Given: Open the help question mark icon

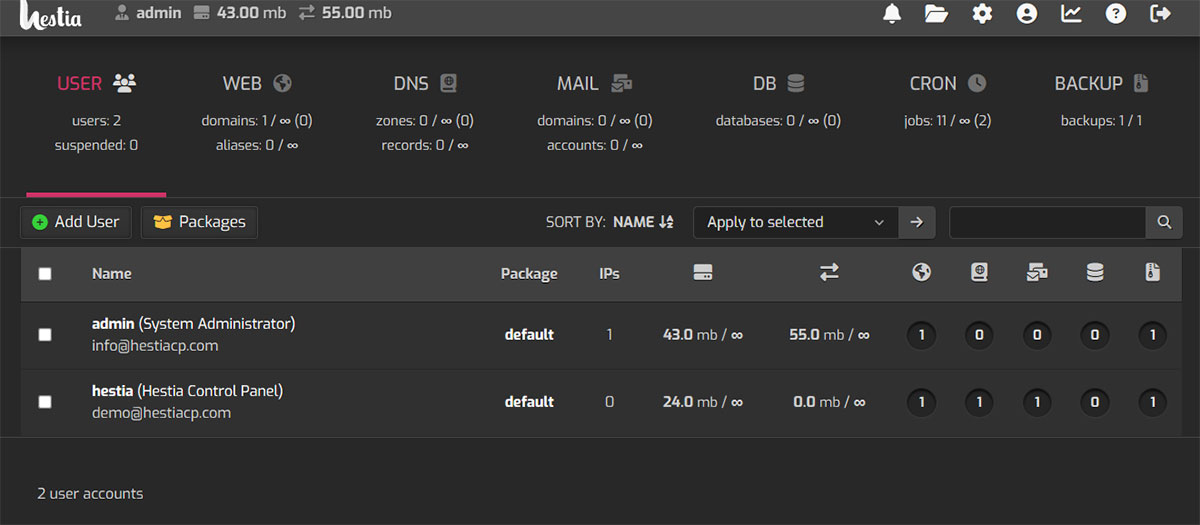Looking at the screenshot, I should coord(1115,14).
